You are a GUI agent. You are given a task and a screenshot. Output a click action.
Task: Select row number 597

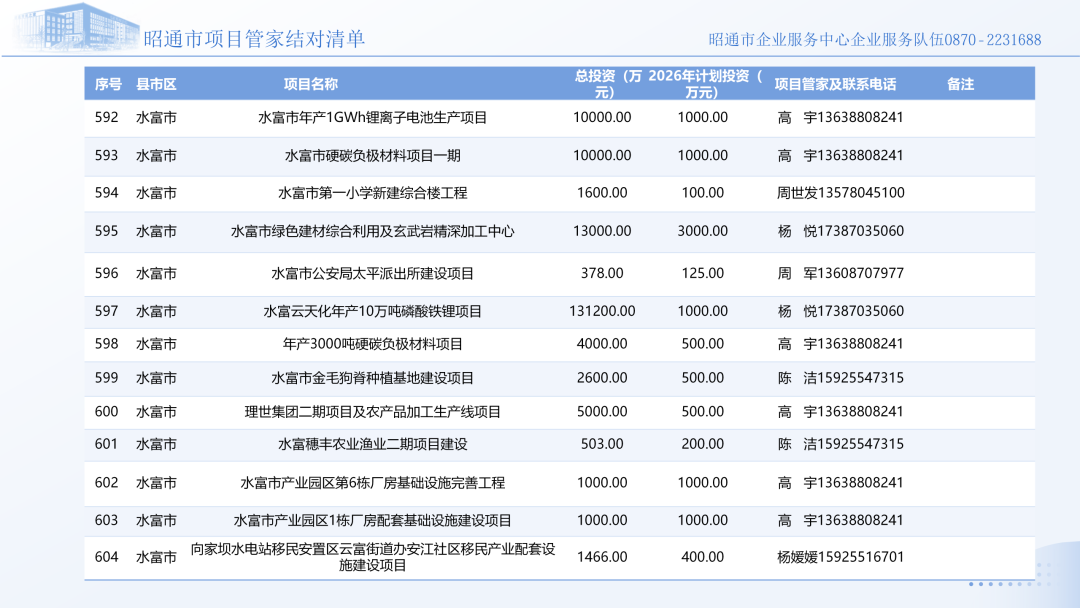click(x=107, y=311)
